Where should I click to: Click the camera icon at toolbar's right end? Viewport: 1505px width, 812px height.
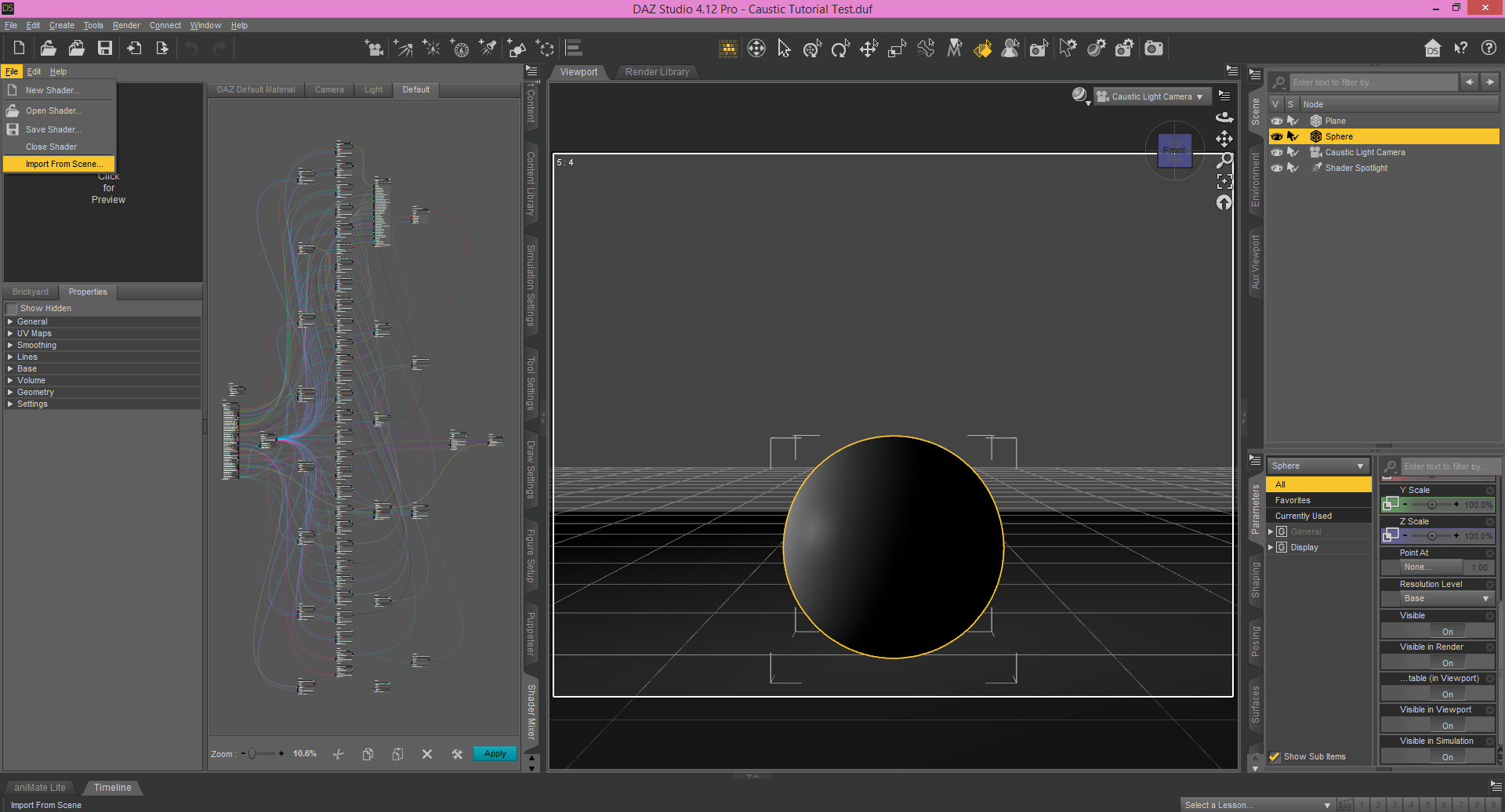(1153, 48)
